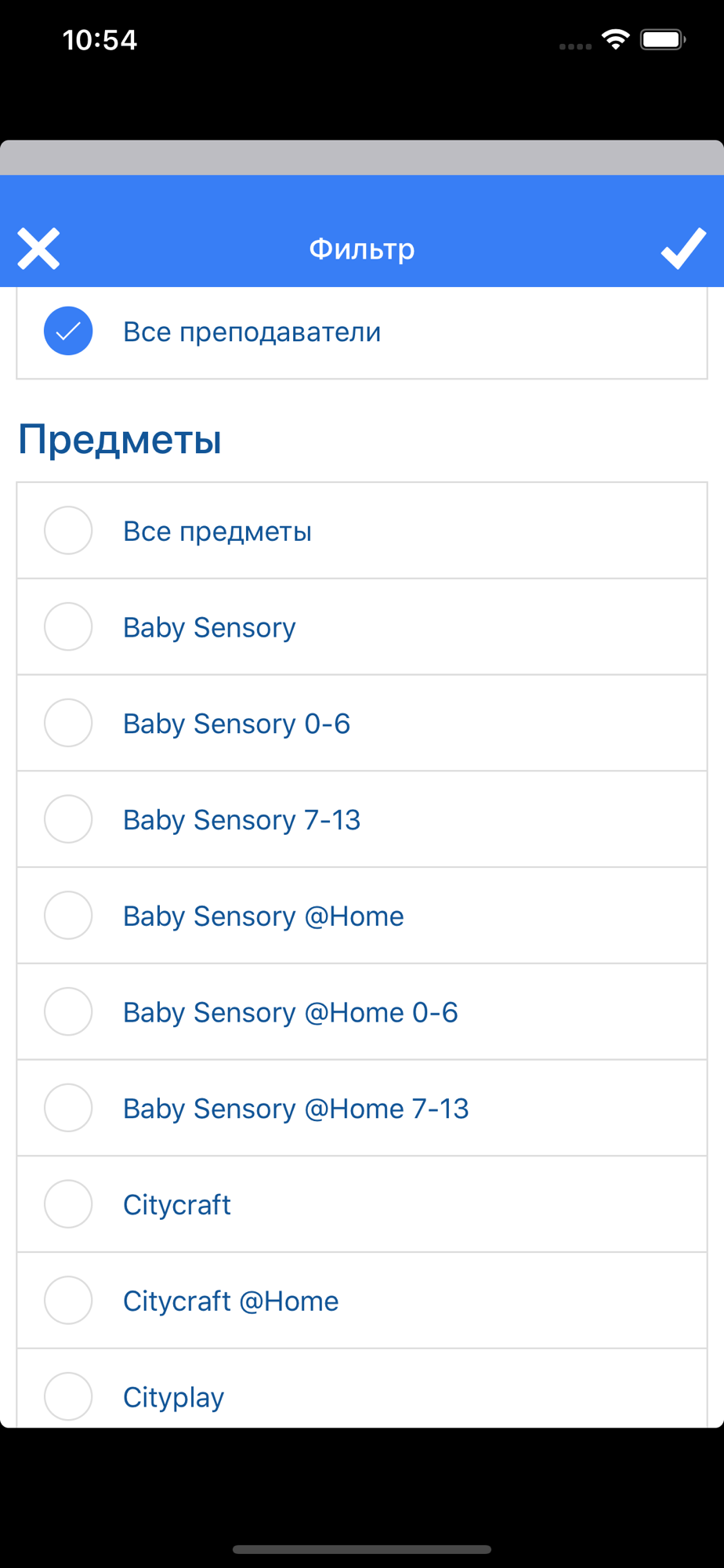Check the Citycraft subject circle
This screenshot has width=724, height=1568.
(x=68, y=1204)
